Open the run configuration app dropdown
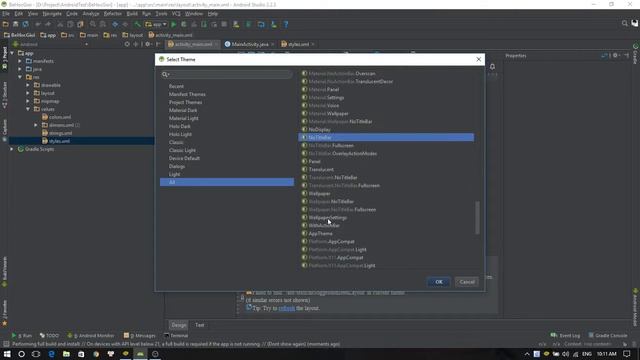The width and height of the screenshot is (640, 360). pos(156,24)
